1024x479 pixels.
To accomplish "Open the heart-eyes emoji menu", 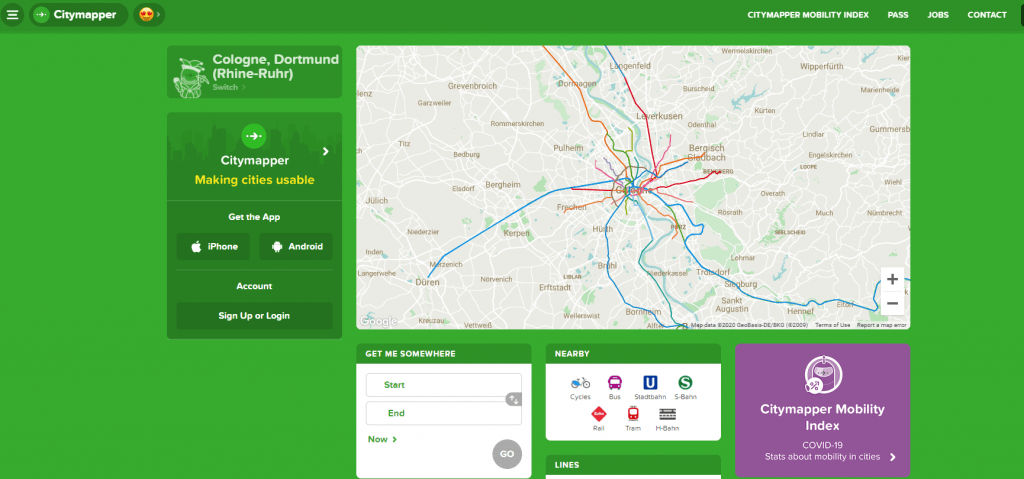I will tap(149, 14).
